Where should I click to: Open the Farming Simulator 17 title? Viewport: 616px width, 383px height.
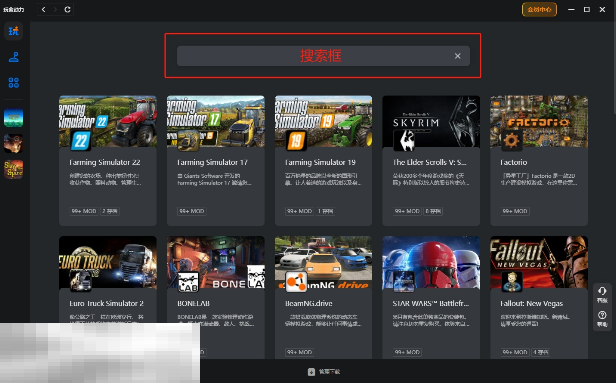pos(213,162)
